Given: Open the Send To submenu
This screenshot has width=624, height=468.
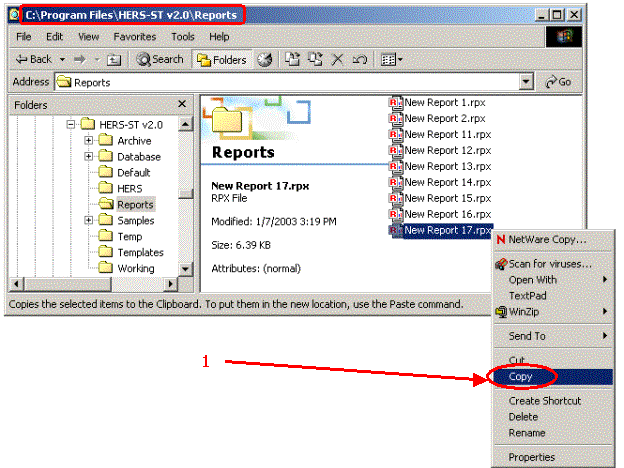Looking at the screenshot, I should [552, 336].
